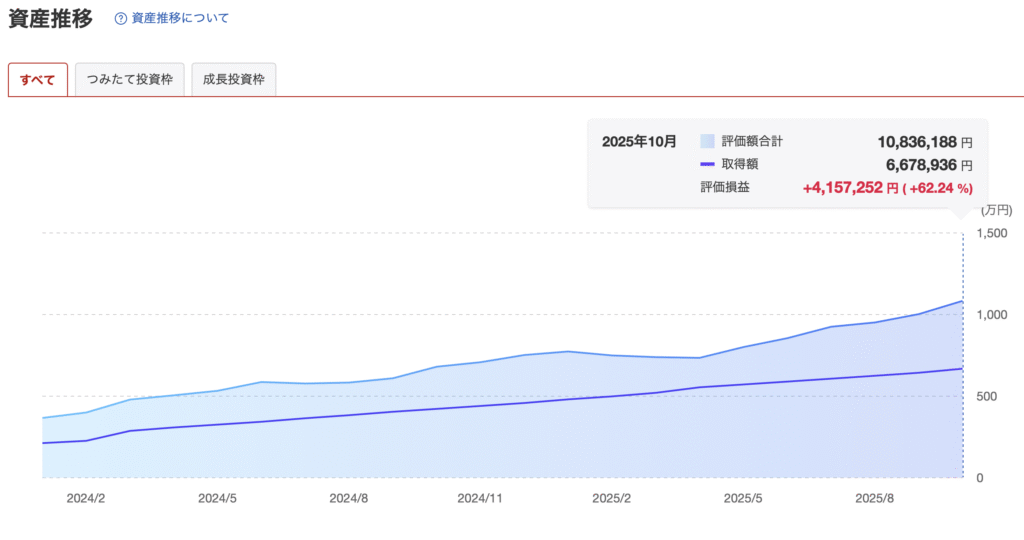Click the 2025/2 x-axis label
Screen dimensions: 1024x540
pyautogui.click(x=611, y=497)
